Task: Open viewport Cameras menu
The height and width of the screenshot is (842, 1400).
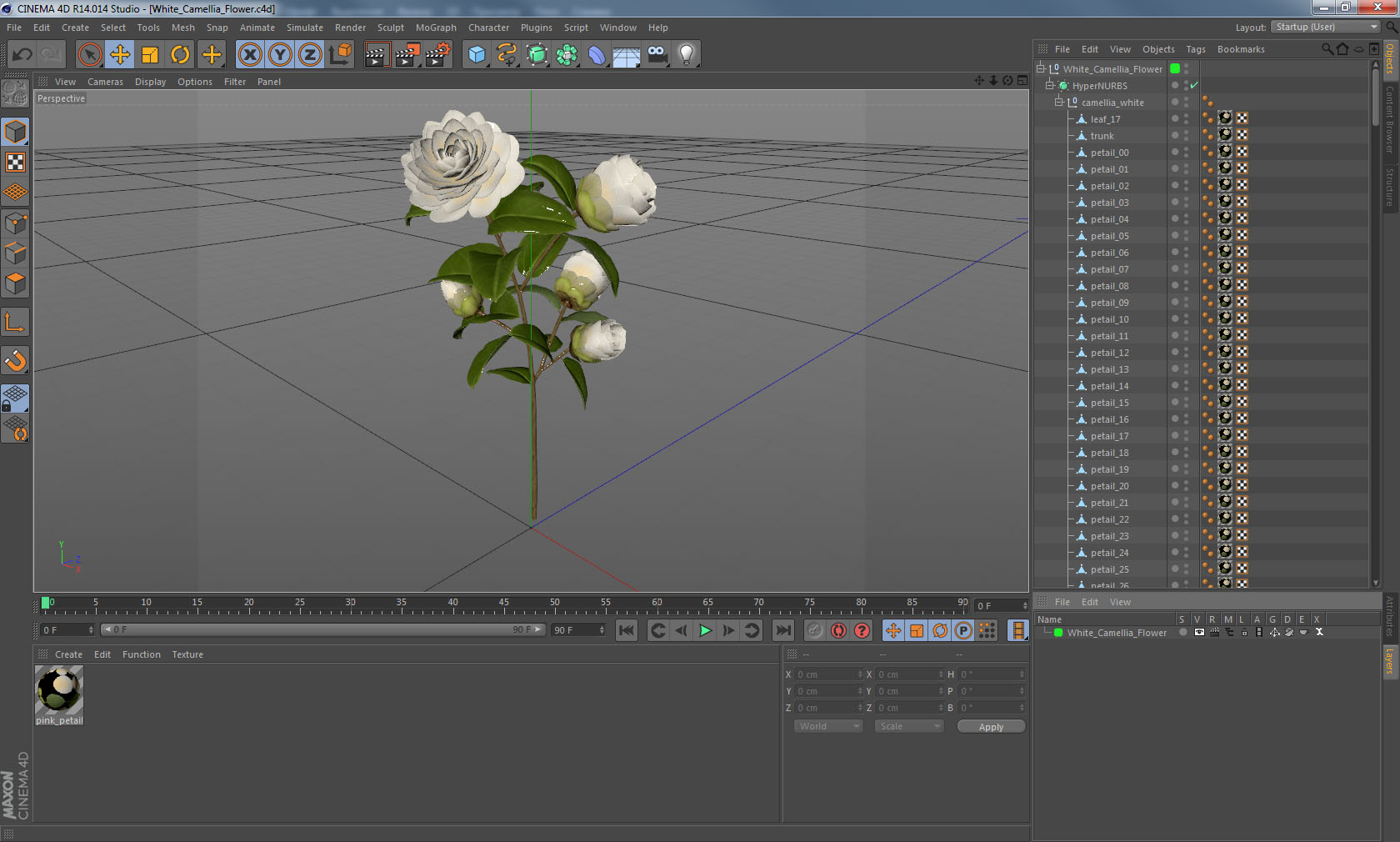Action: point(105,82)
